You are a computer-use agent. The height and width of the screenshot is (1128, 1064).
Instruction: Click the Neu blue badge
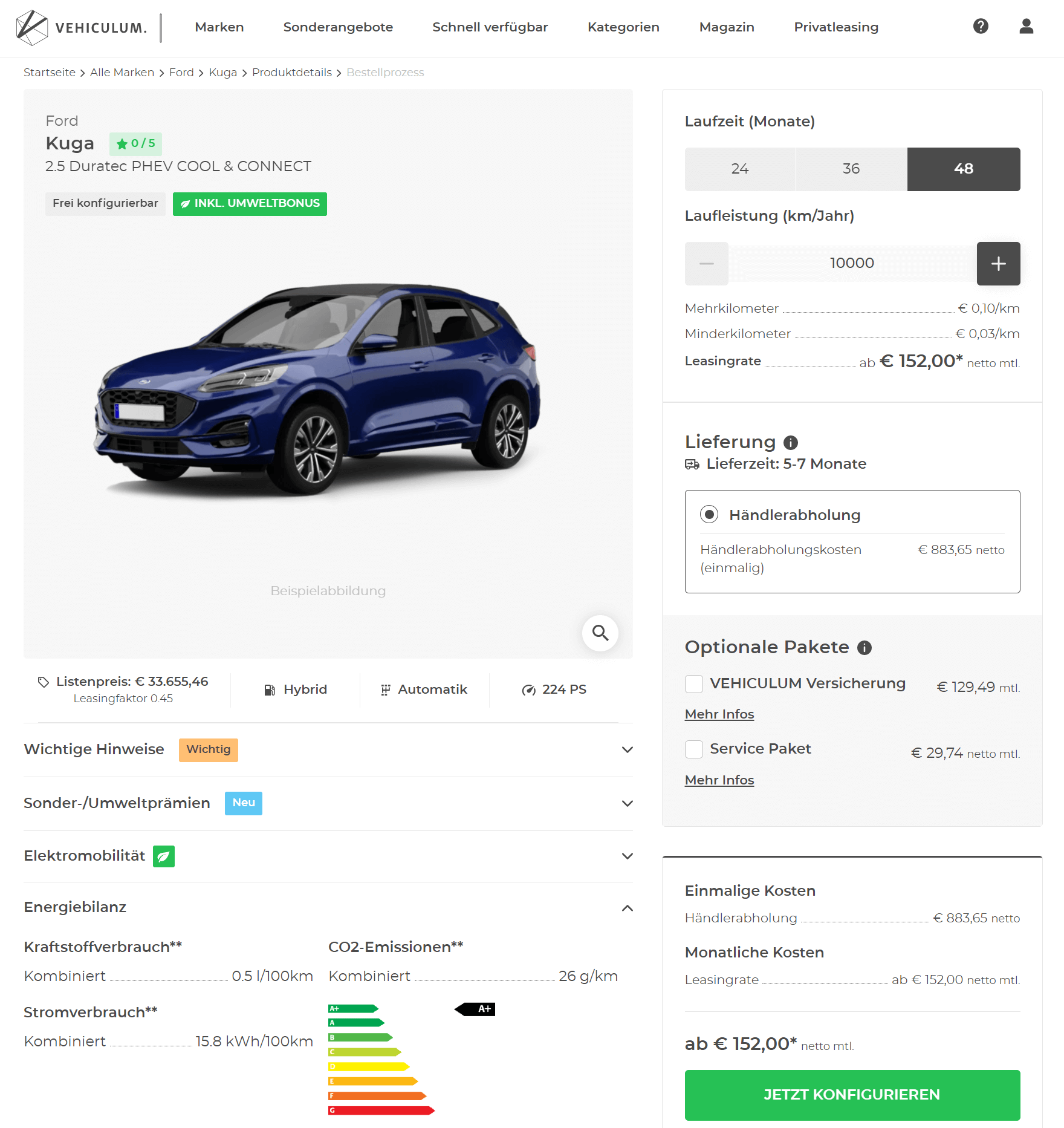(244, 803)
